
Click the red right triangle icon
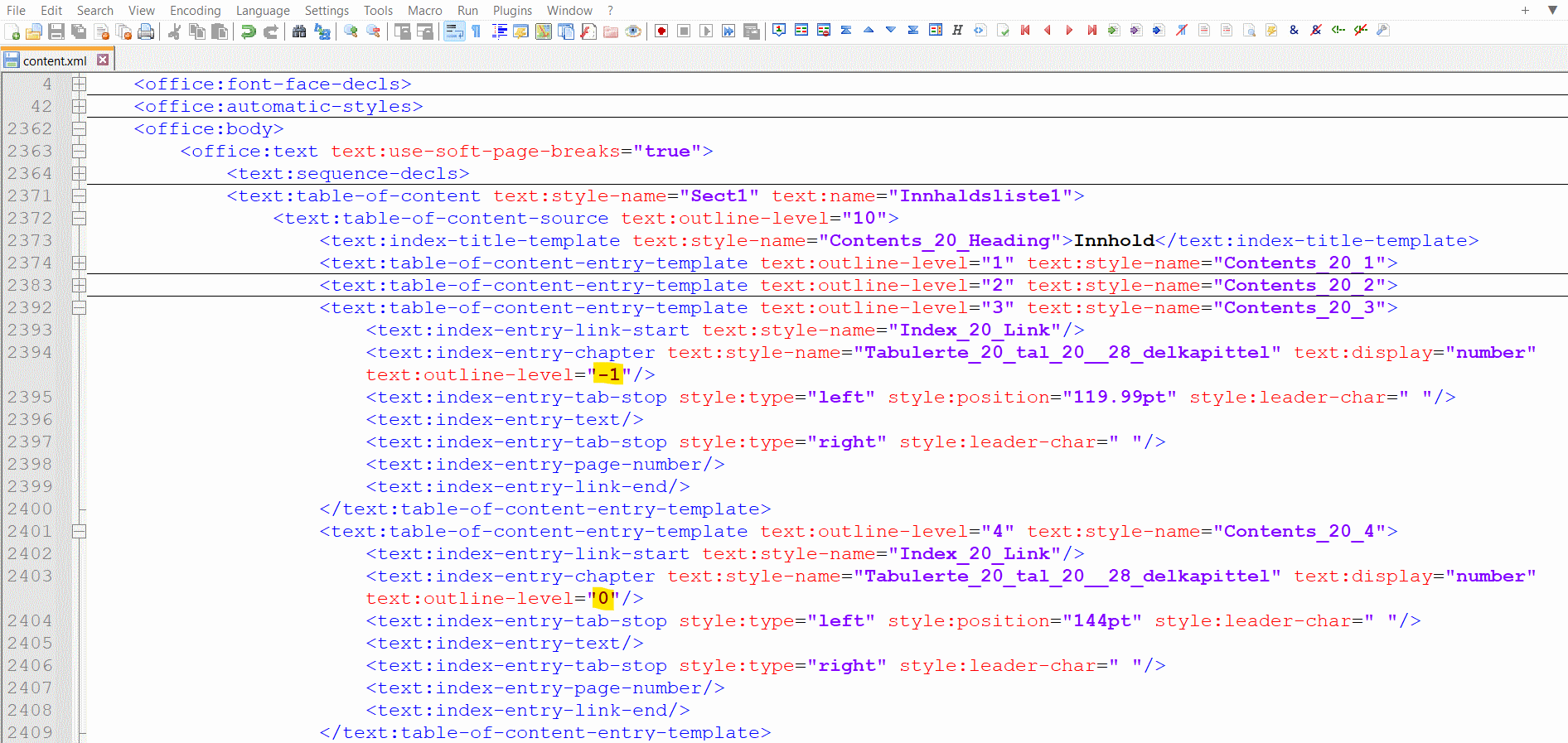click(x=1070, y=30)
